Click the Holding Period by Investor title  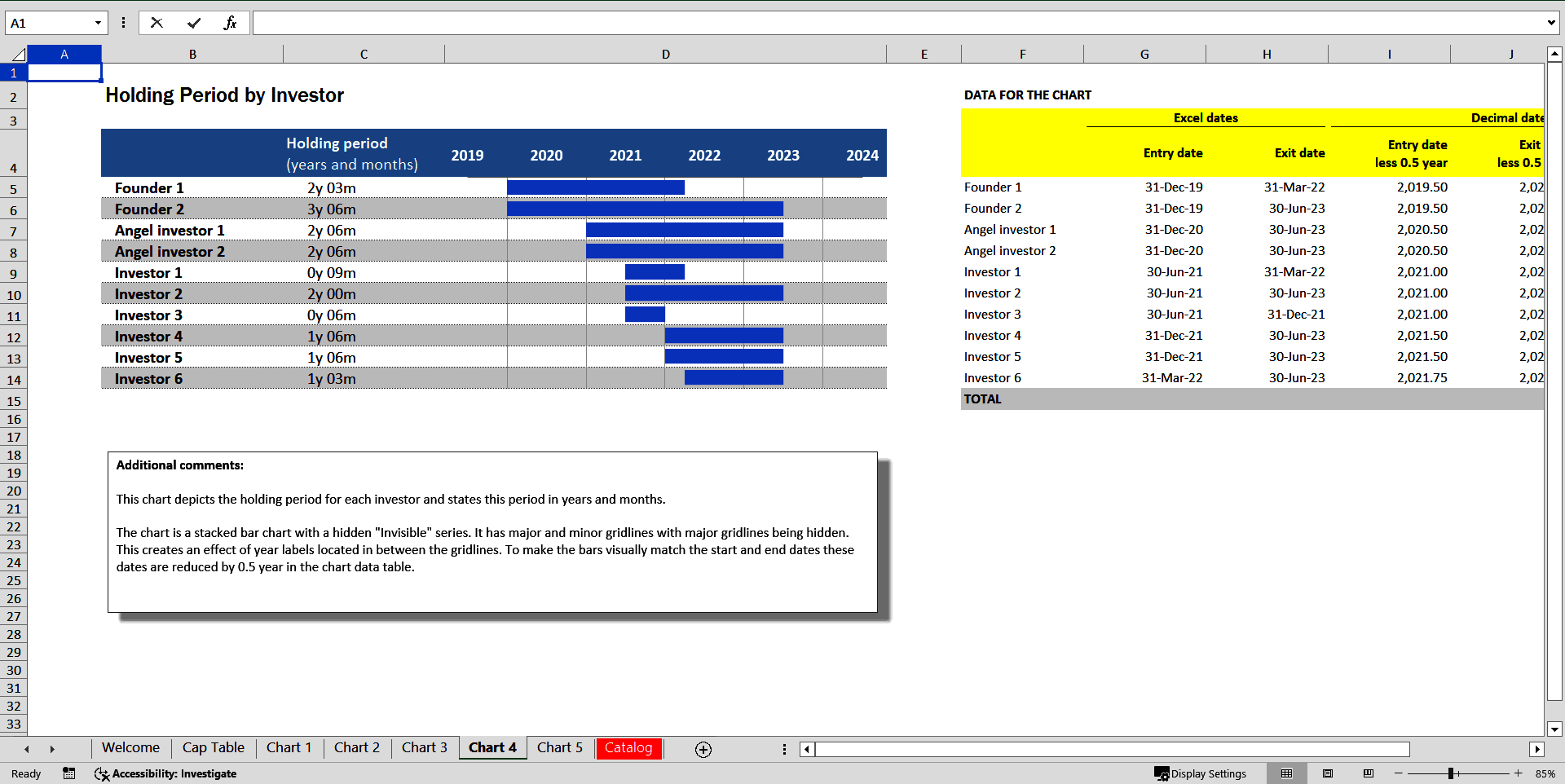(225, 95)
